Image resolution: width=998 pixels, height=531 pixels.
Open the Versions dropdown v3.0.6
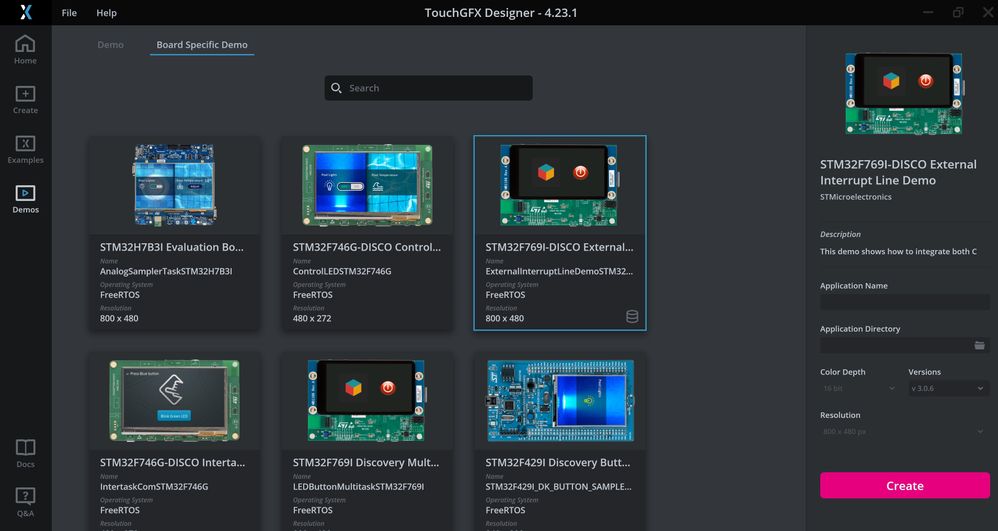click(x=948, y=388)
